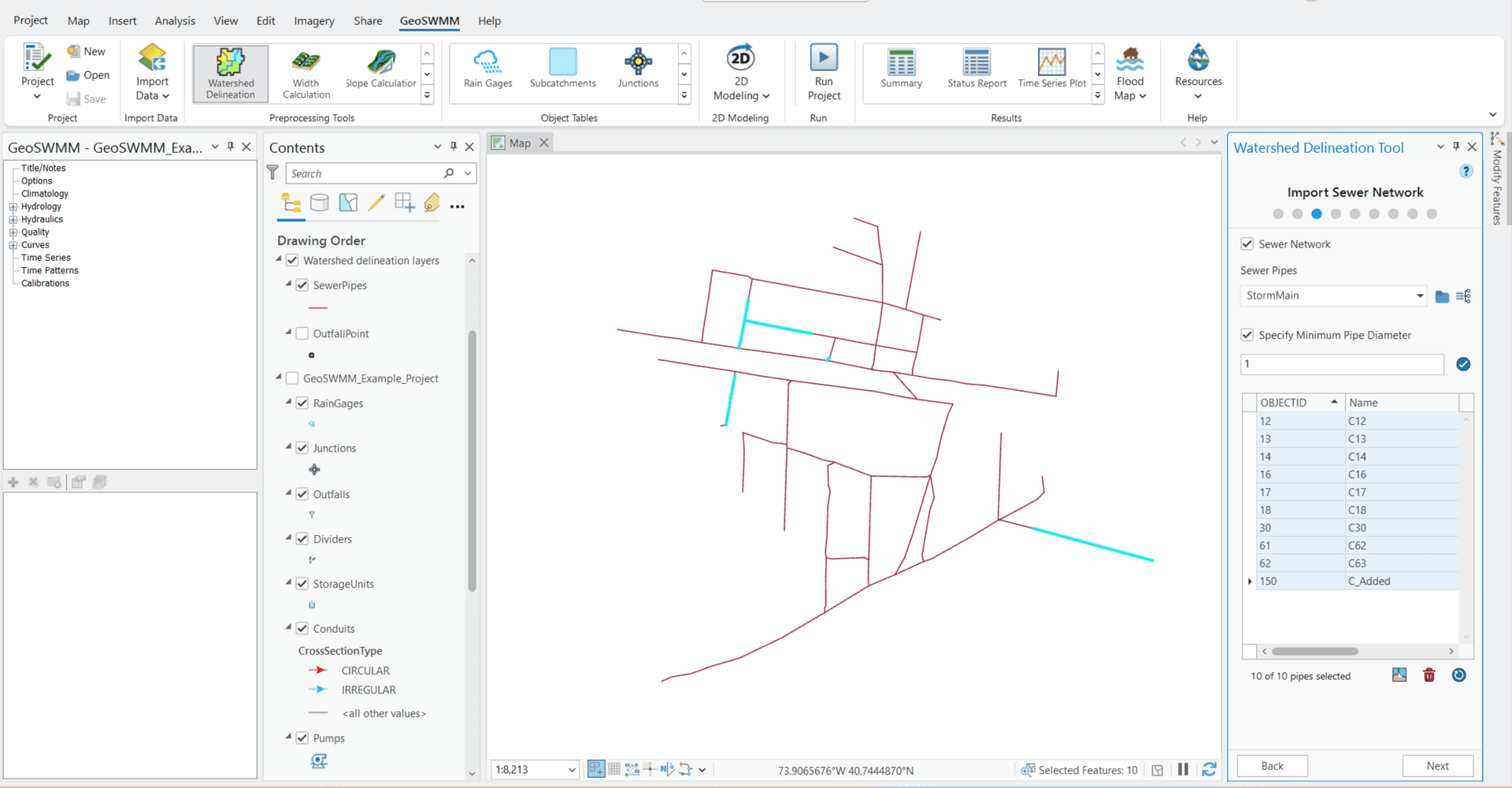1512x788 pixels.
Task: Disable Specify Minimum Pipe Diameter checkbox
Action: [x=1247, y=335]
